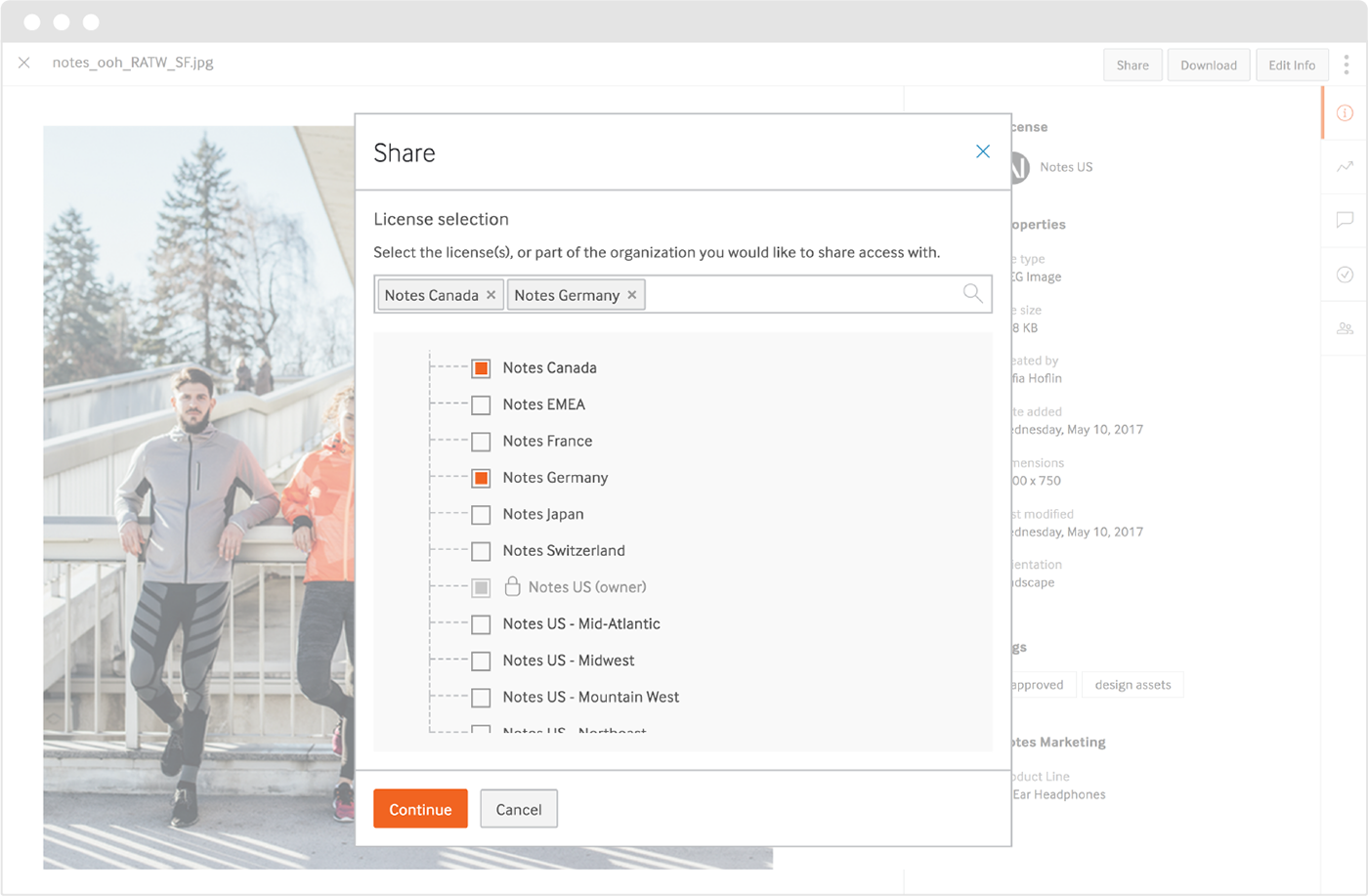Image resolution: width=1368 pixels, height=896 pixels.
Task: Check the Notes US - Mountain West checkbox
Action: point(481,698)
